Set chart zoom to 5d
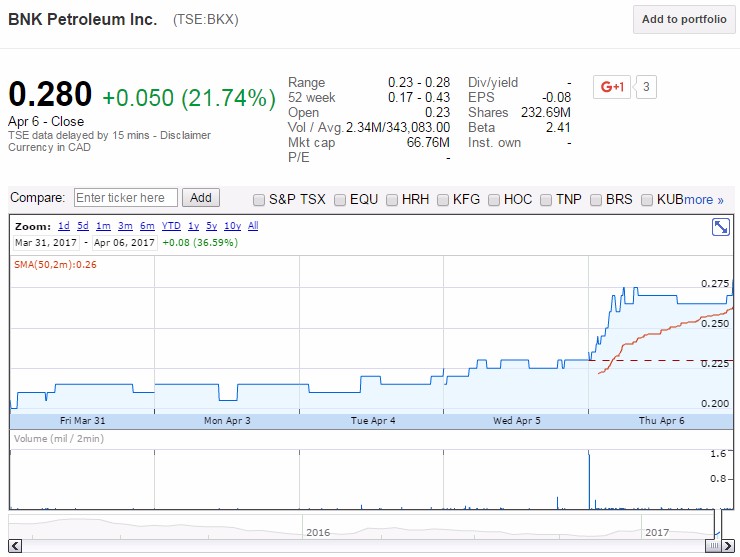The image size is (740, 557). tap(83, 226)
